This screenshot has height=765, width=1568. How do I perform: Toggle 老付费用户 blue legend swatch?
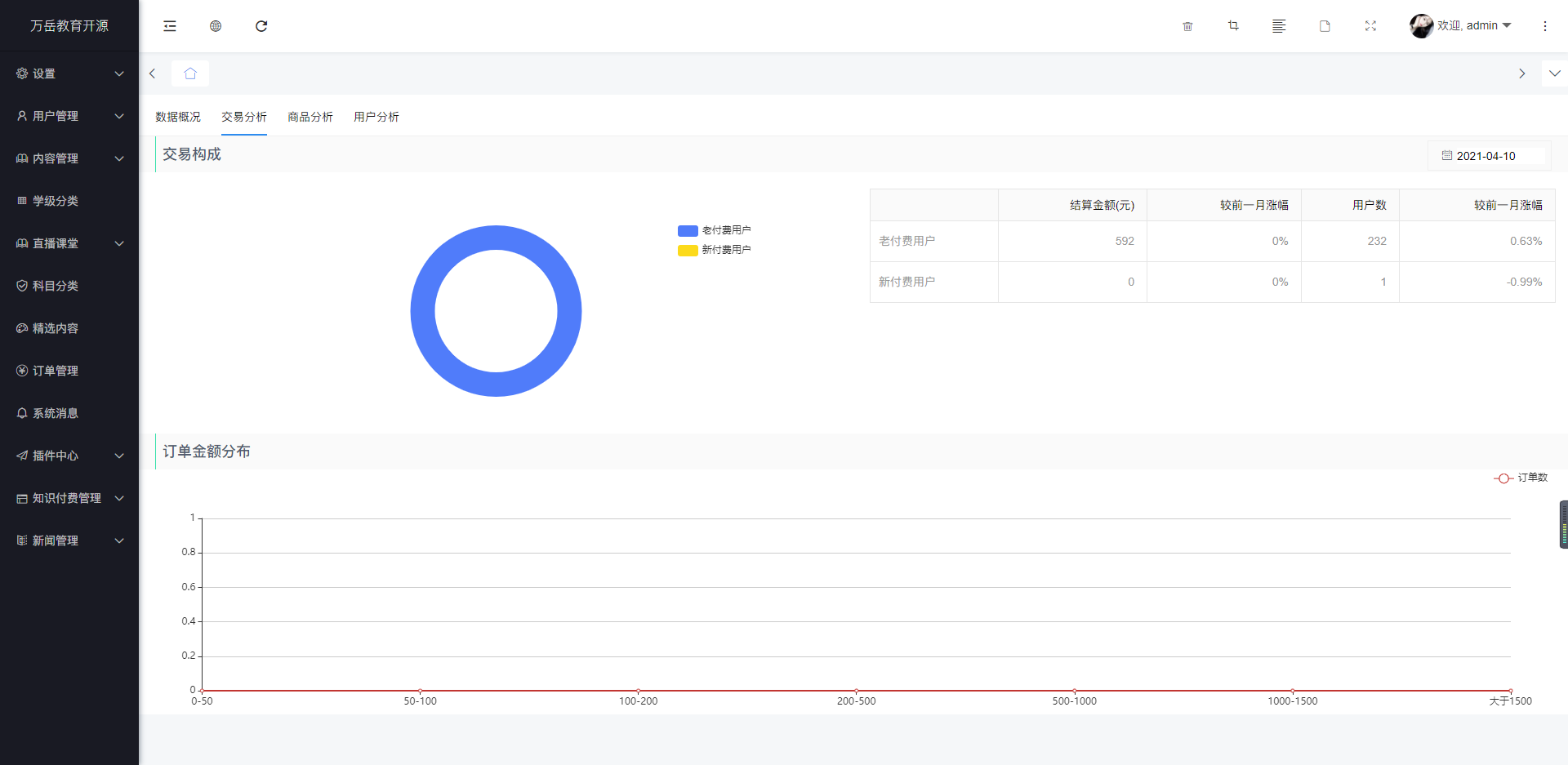(688, 231)
